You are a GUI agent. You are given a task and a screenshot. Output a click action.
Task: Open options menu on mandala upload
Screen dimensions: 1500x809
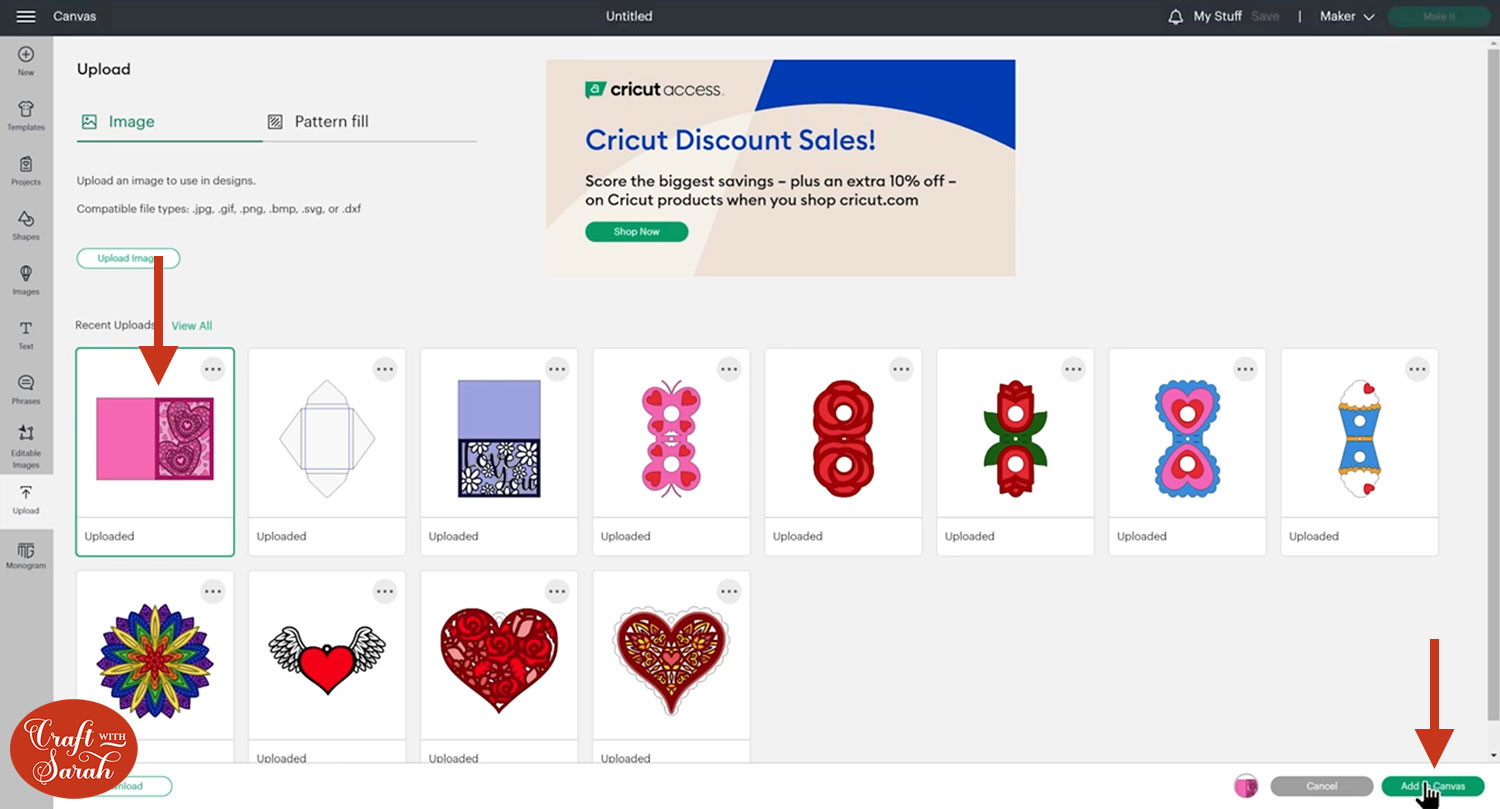click(213, 591)
